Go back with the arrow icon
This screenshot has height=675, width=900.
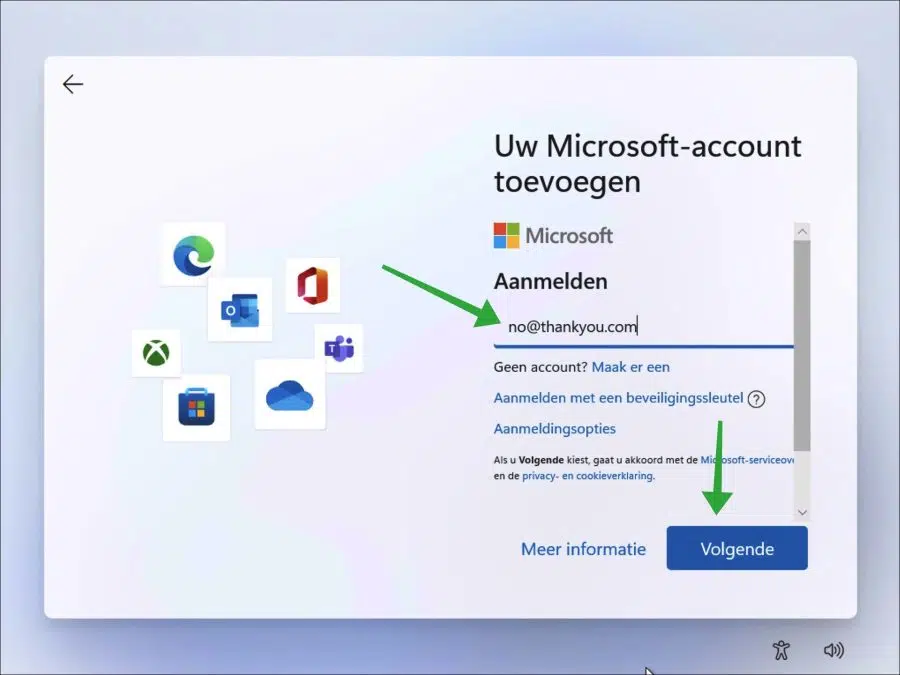(x=73, y=84)
